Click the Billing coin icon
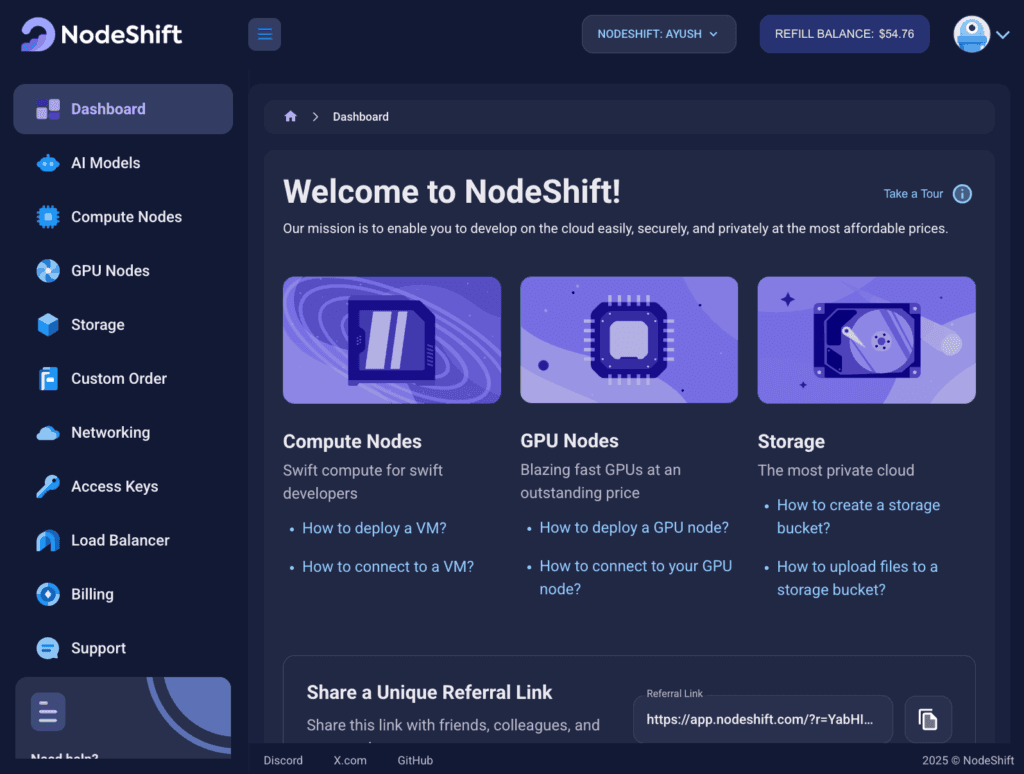The width and height of the screenshot is (1024, 774). (x=48, y=594)
